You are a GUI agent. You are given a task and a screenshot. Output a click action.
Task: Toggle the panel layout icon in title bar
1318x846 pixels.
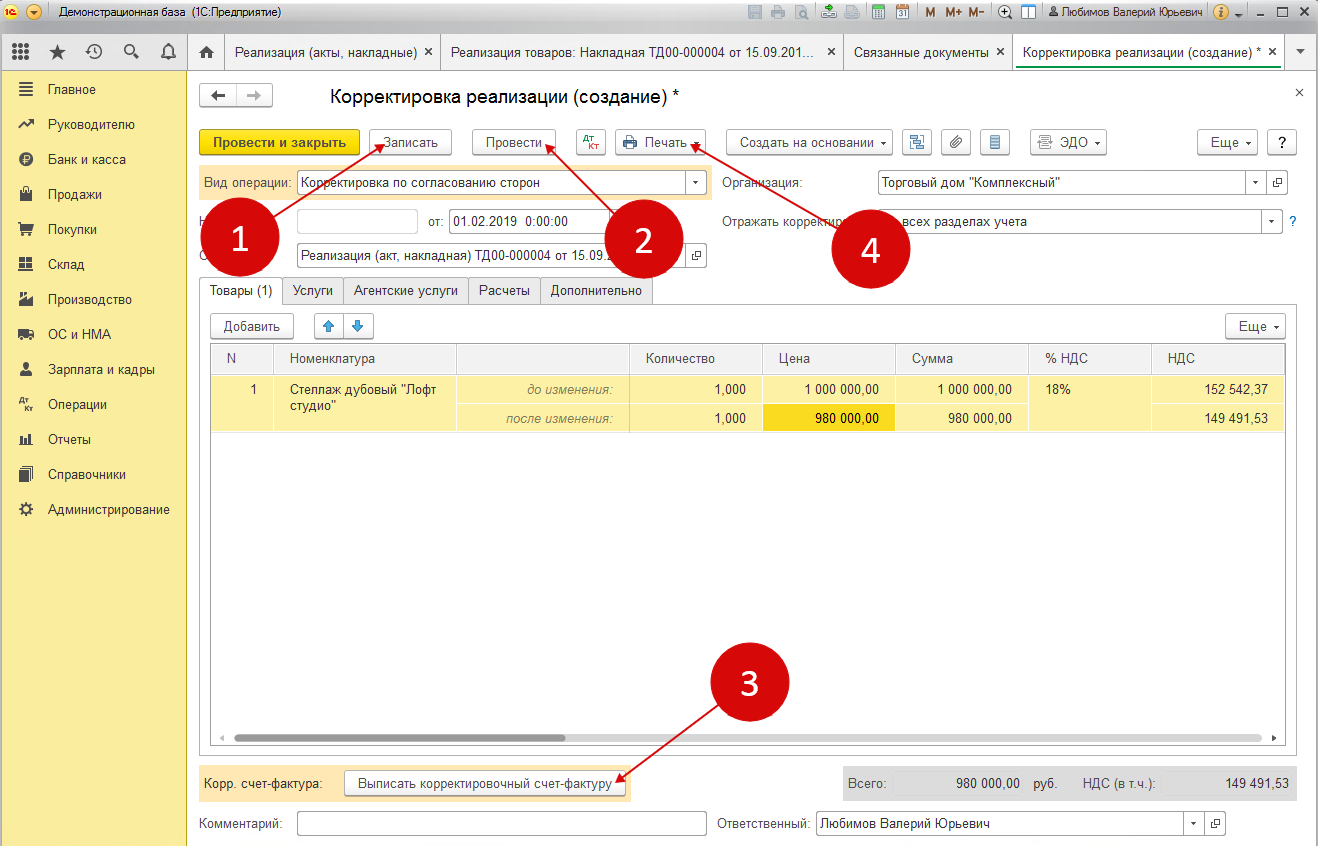[x=1028, y=12]
